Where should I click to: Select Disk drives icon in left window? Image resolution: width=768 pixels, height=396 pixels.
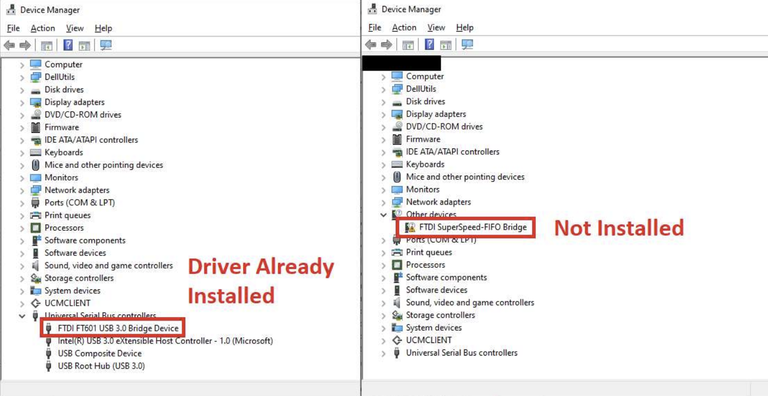[35, 90]
